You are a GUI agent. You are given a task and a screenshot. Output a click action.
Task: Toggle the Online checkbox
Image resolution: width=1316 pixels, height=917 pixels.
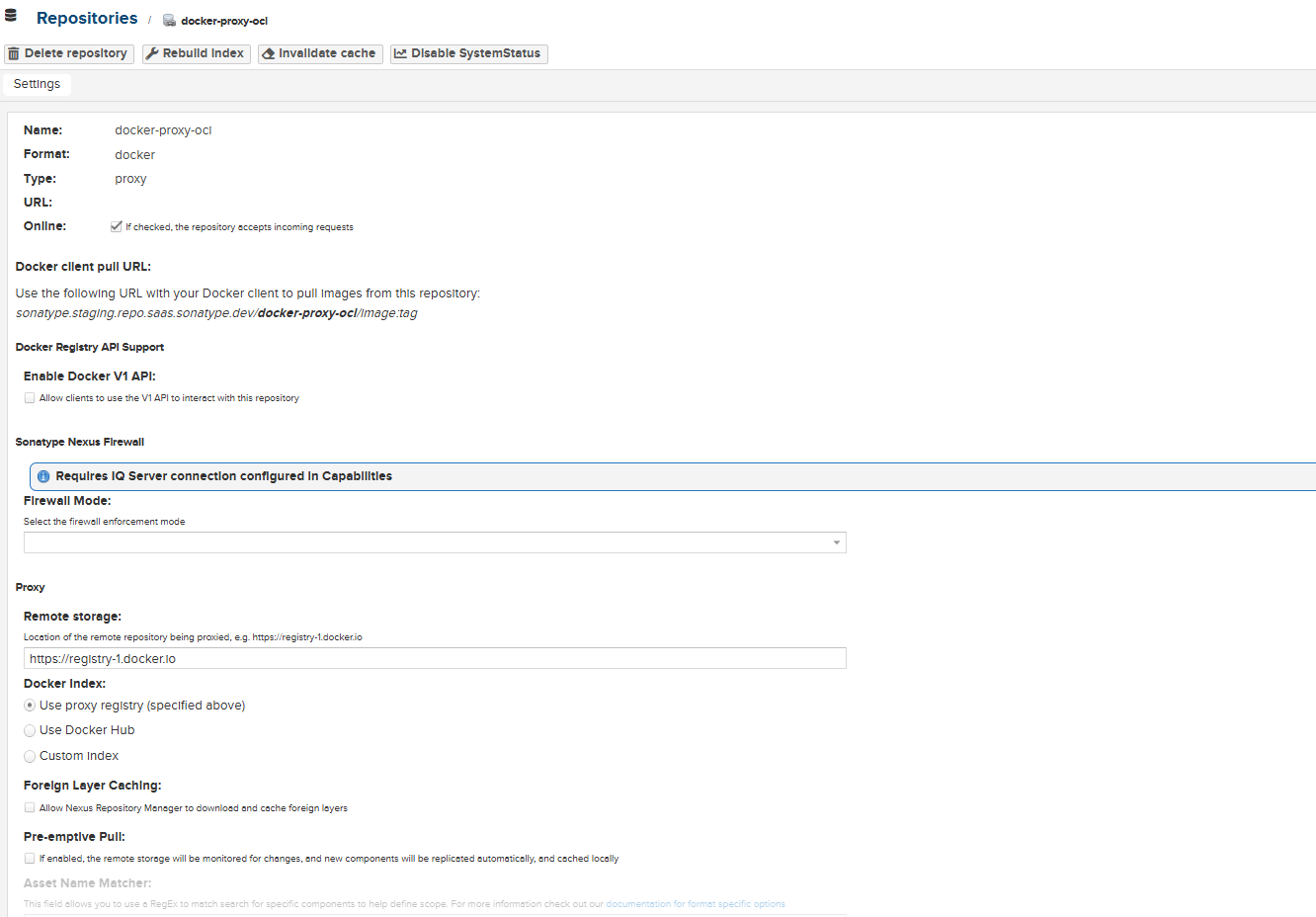click(117, 226)
